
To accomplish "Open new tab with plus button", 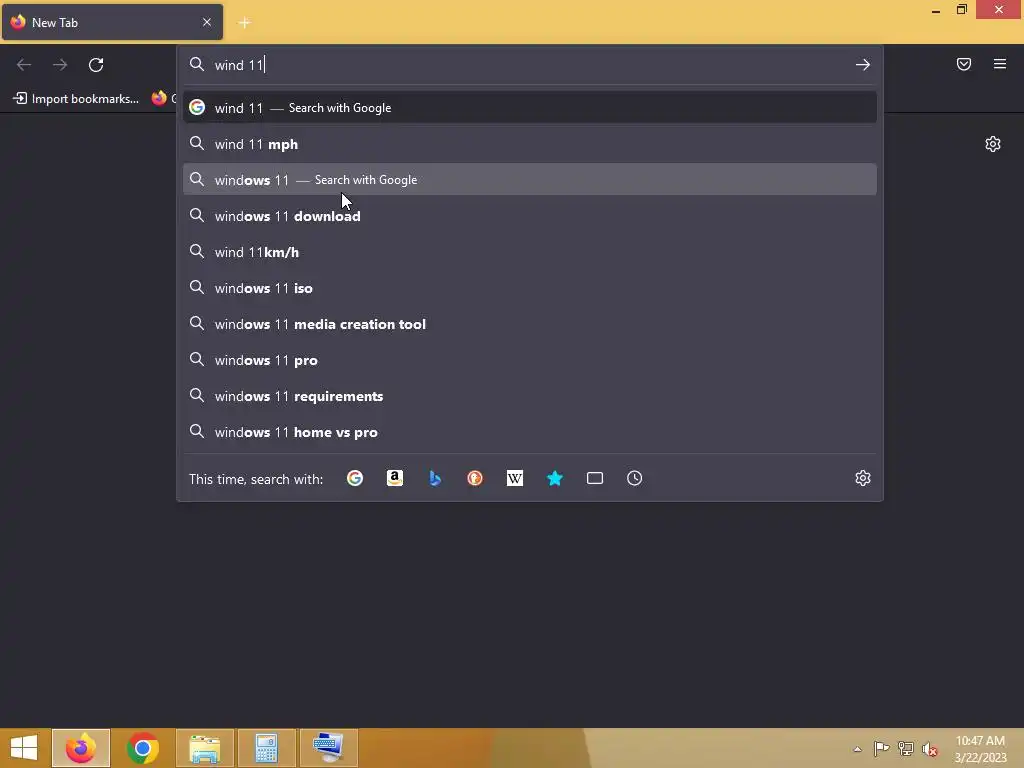I will pos(244,23).
